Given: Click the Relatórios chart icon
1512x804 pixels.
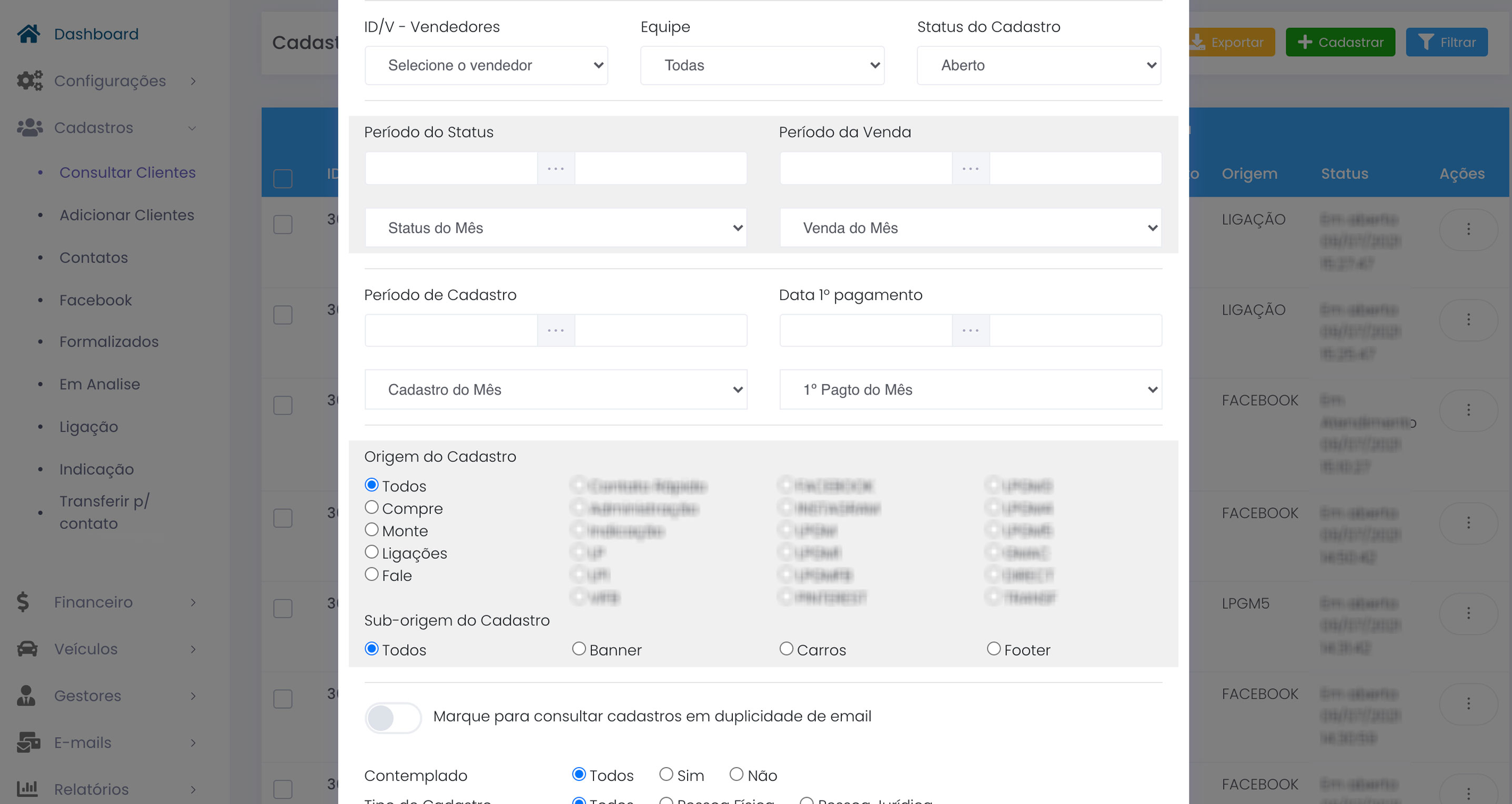Looking at the screenshot, I should (27, 789).
